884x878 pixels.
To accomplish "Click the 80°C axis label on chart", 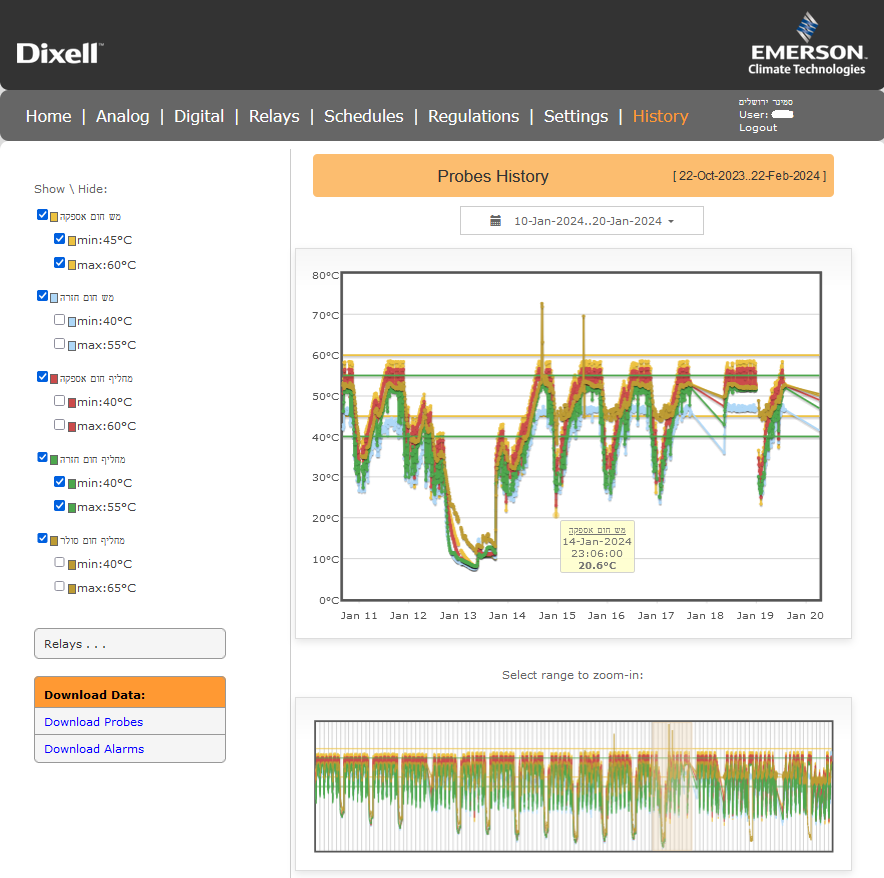I will pos(325,276).
